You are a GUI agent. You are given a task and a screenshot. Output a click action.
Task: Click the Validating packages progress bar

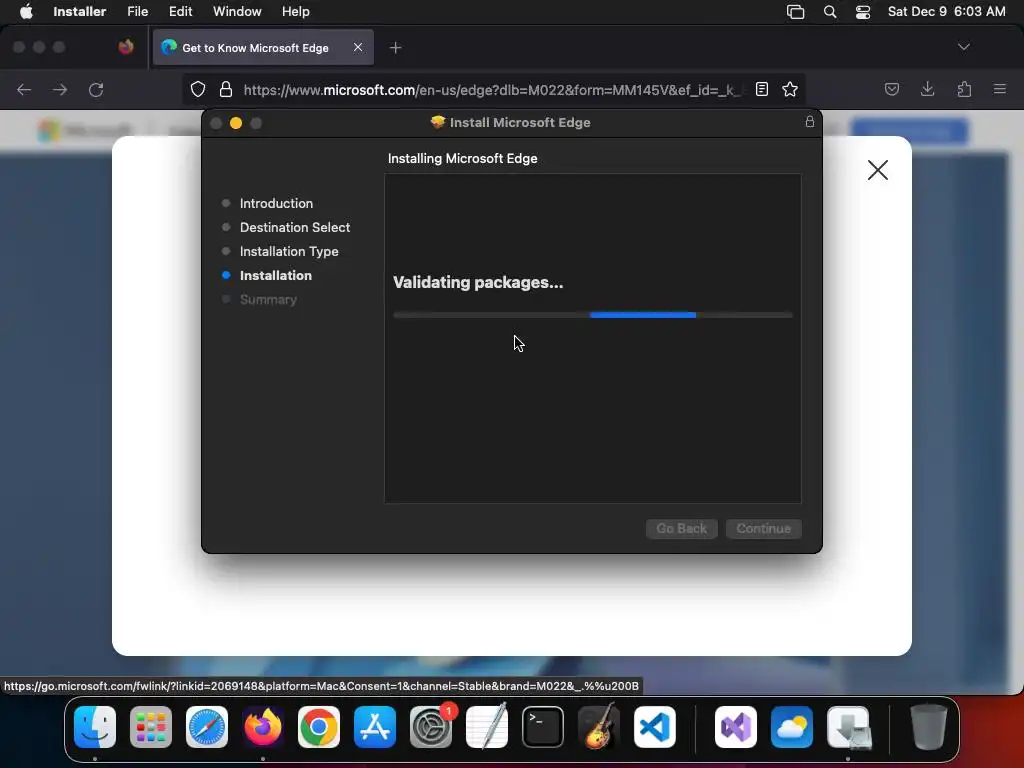(593, 315)
